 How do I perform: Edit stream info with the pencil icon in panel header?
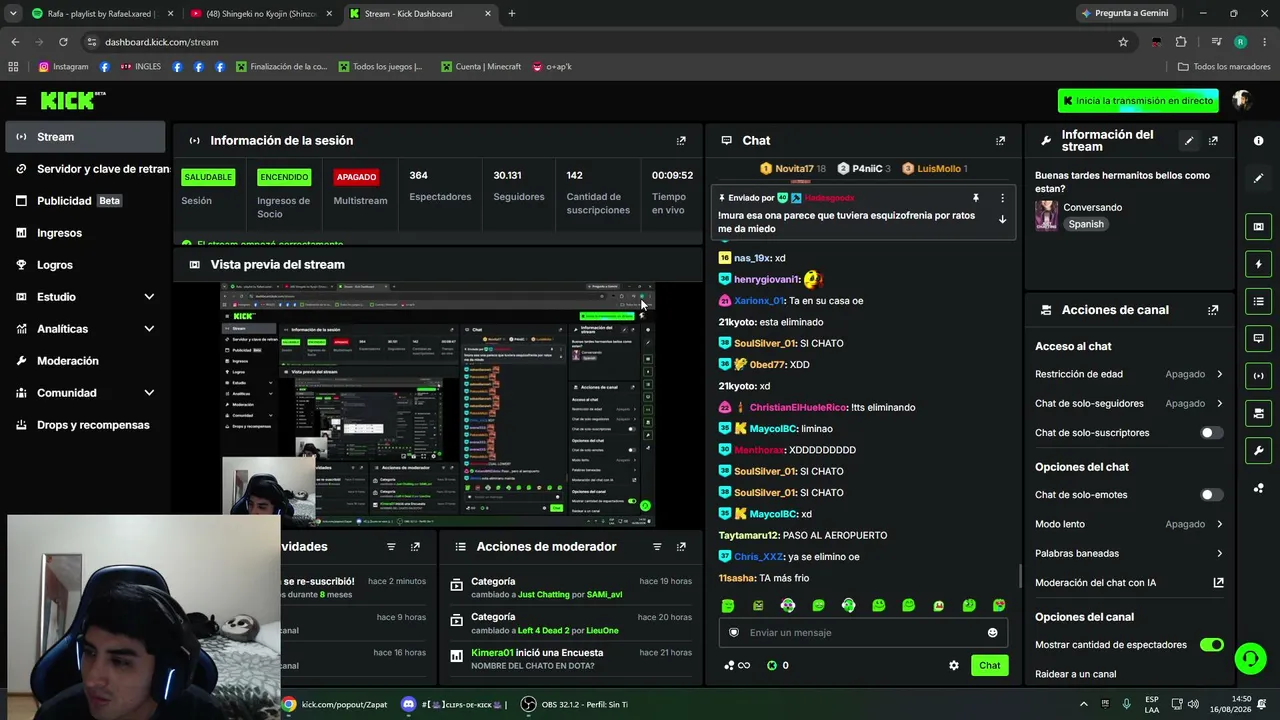tap(1189, 141)
